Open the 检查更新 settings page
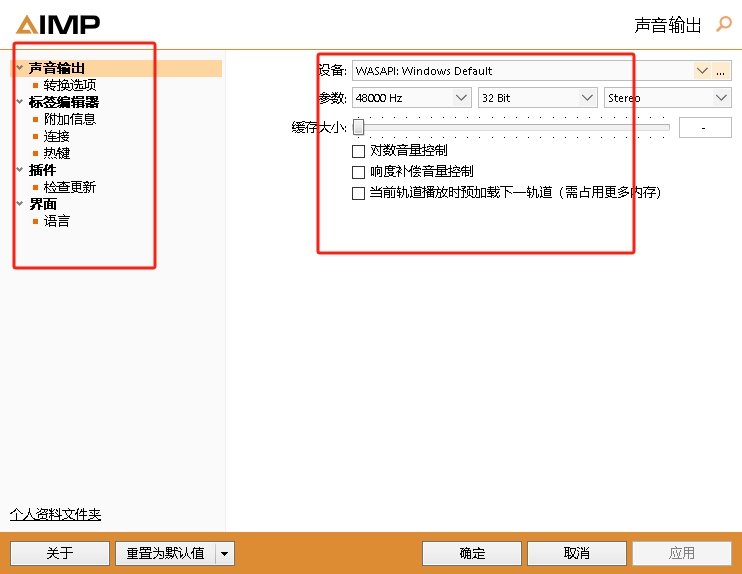Screen dimensions: 742x574 coord(70,187)
